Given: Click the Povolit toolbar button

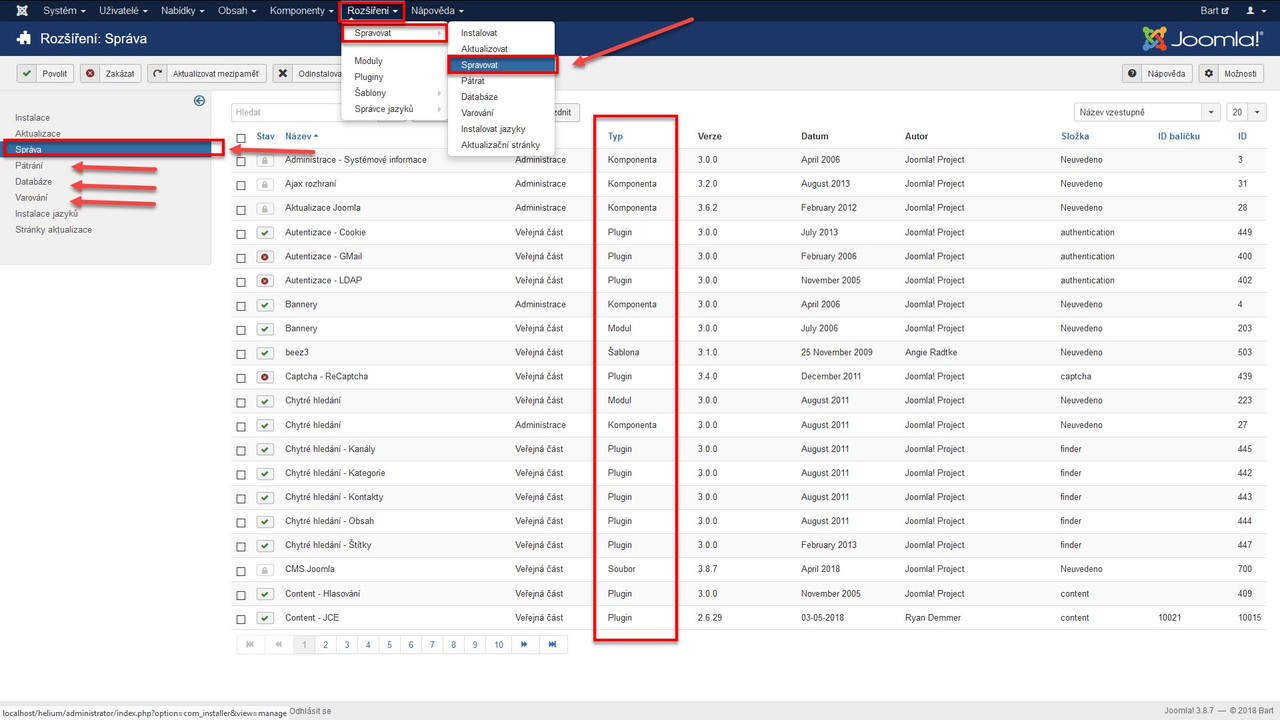Looking at the screenshot, I should [x=45, y=73].
